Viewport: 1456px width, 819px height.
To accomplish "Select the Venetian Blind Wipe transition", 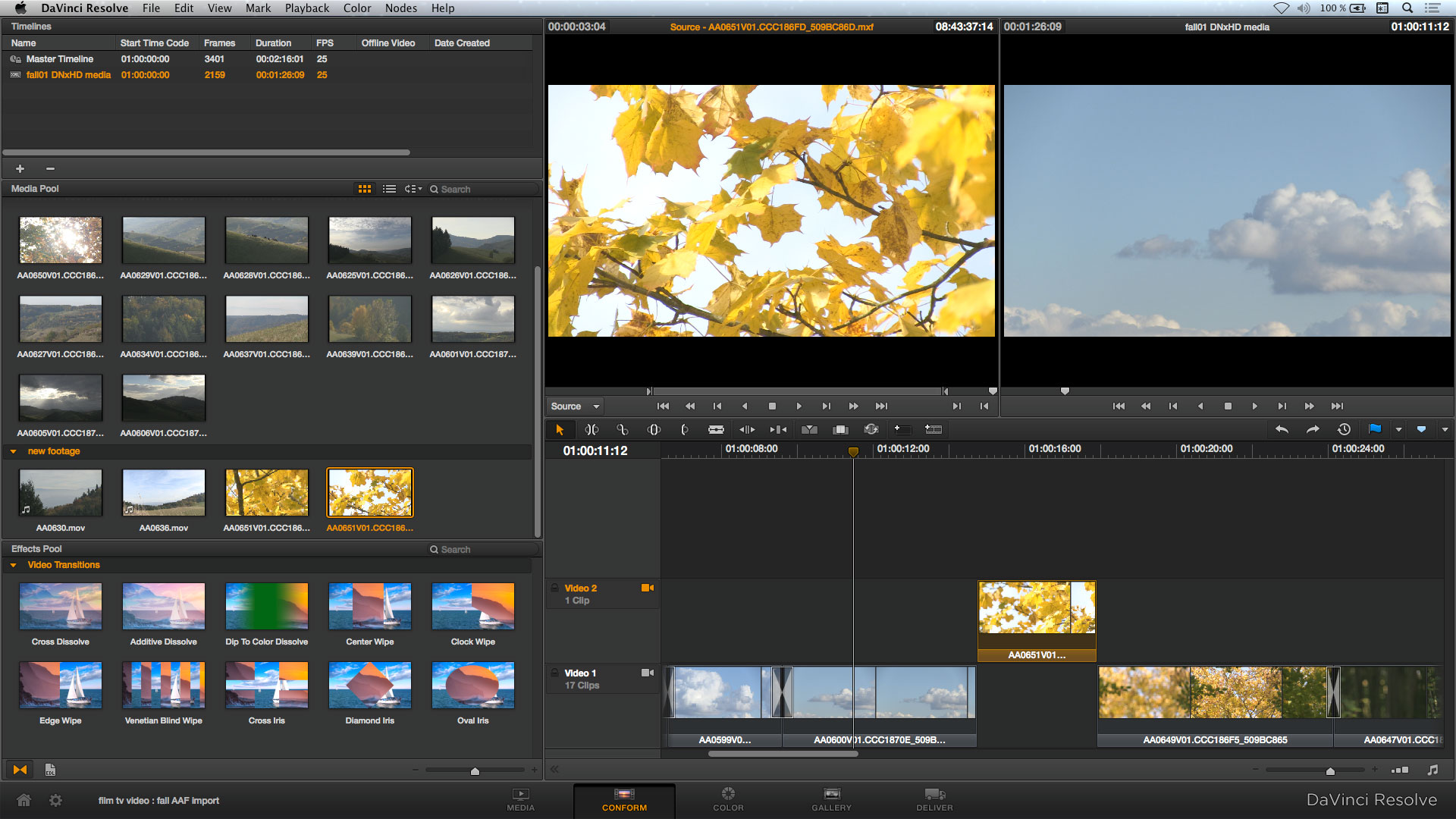I will (164, 686).
